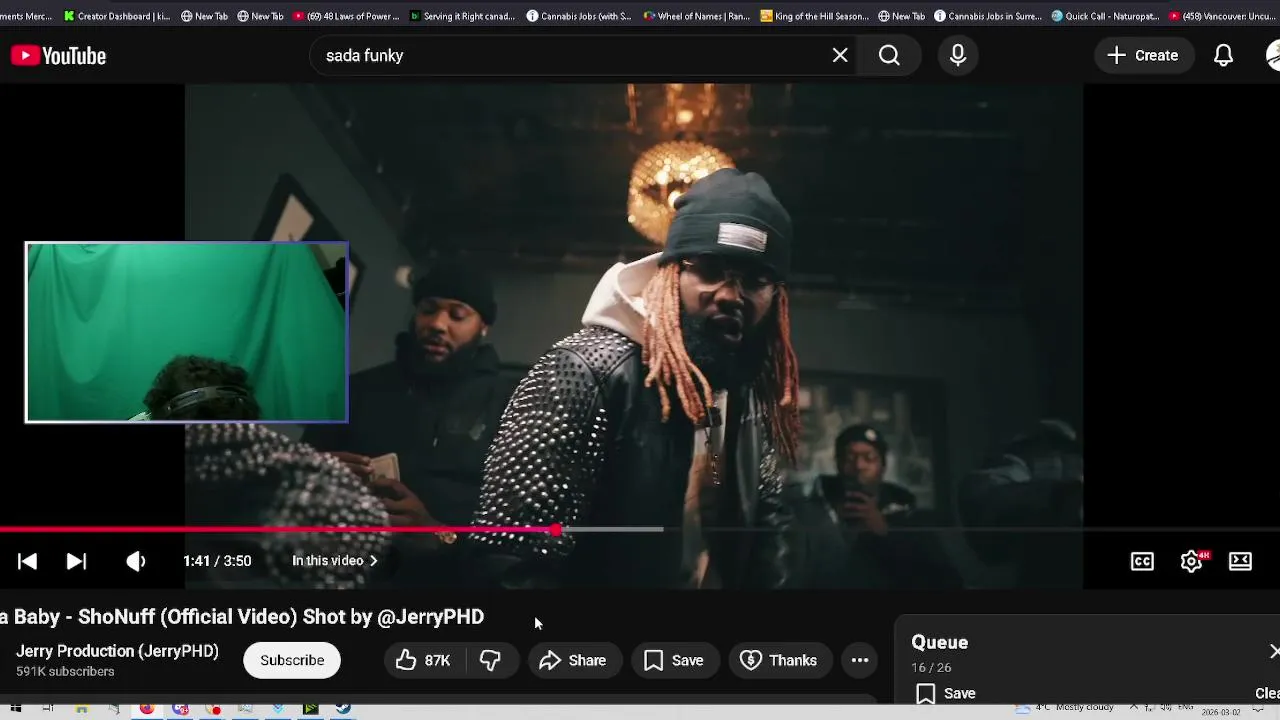Screen dimensions: 1280x720
Task: Click the red scrubber handle on the timeline
Action: (555, 529)
